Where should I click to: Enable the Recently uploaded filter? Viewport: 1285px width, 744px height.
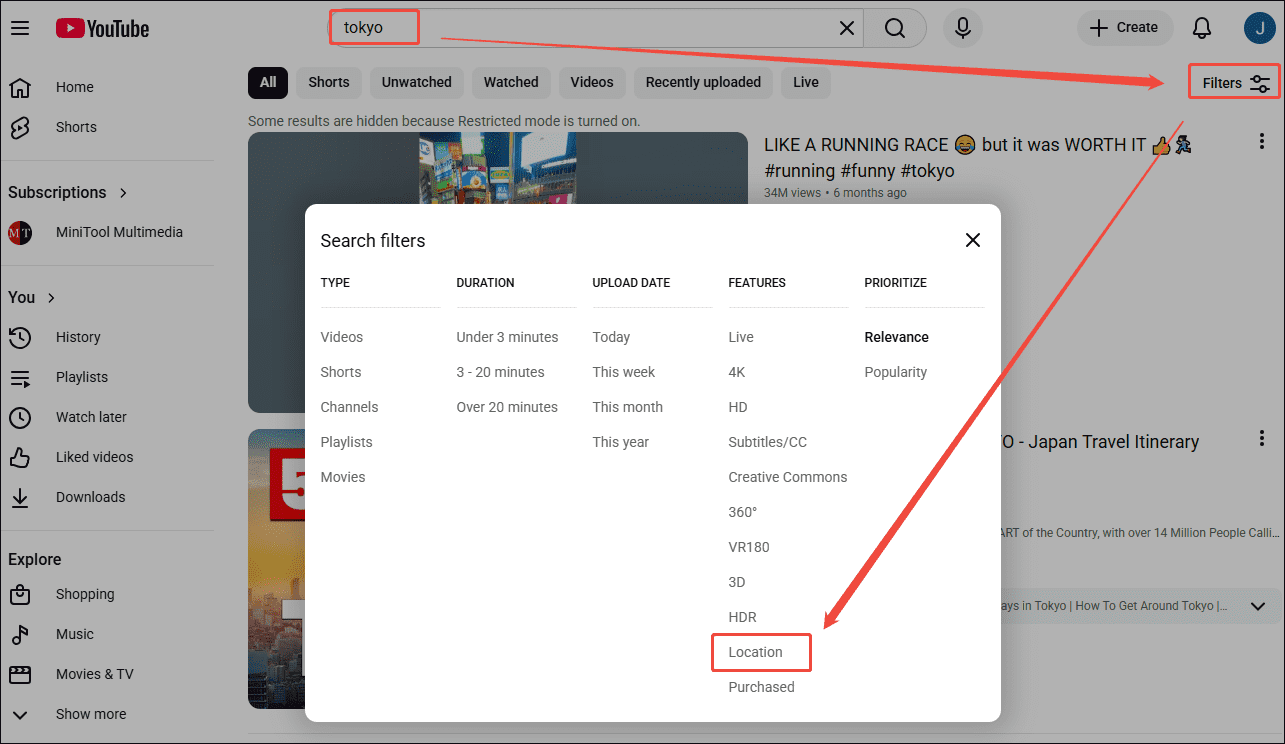703,82
